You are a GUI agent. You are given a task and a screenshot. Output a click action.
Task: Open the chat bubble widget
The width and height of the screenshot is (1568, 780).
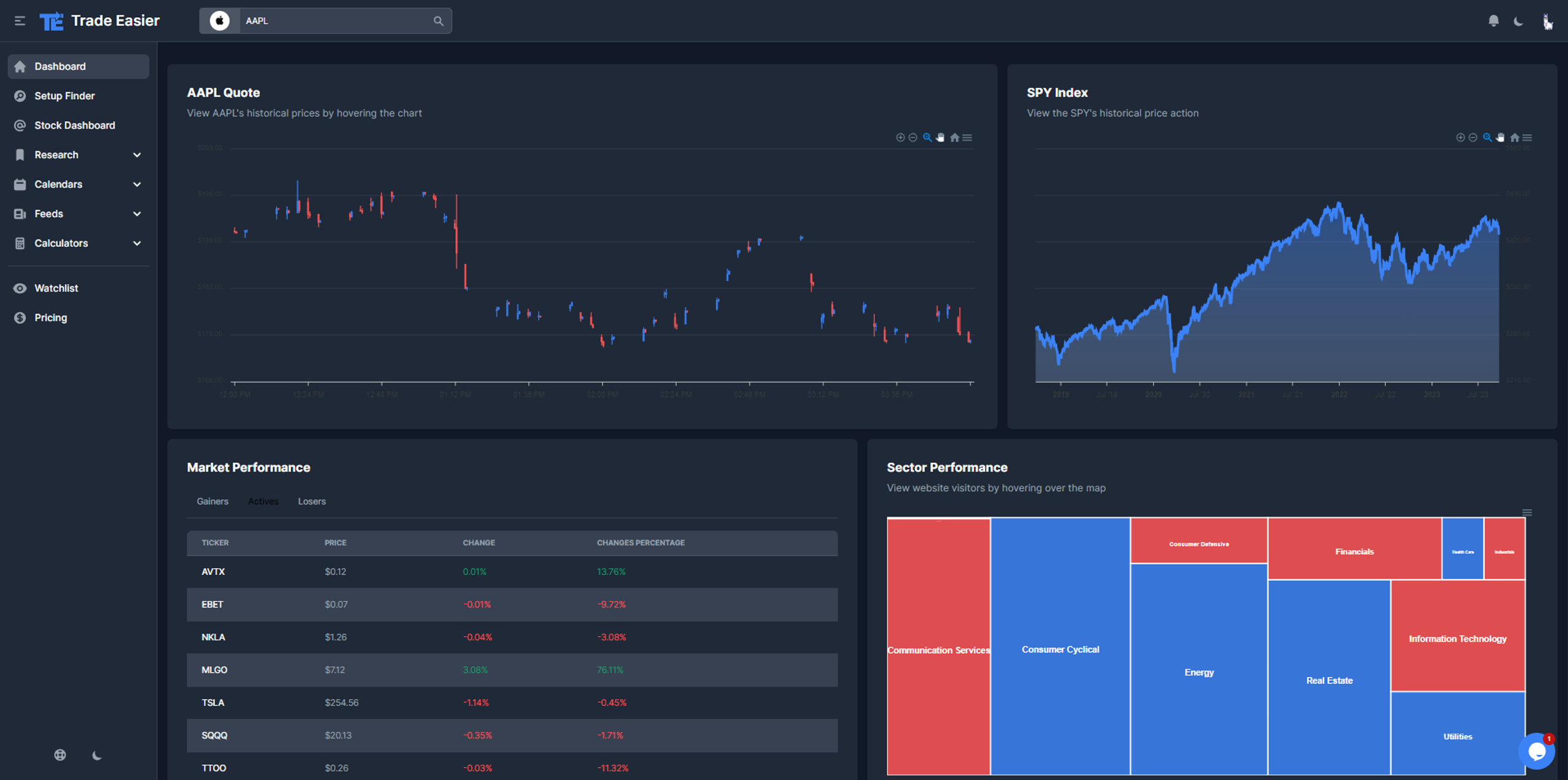[x=1537, y=751]
